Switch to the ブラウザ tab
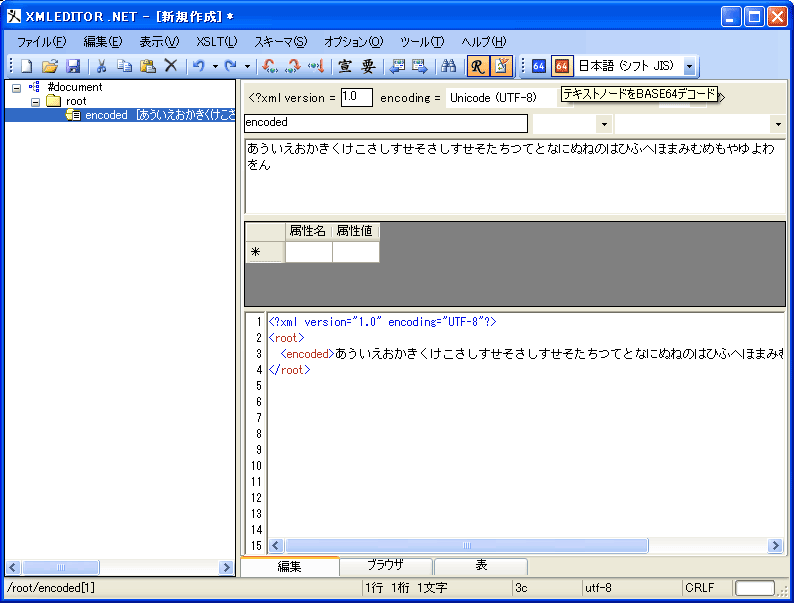This screenshot has width=794, height=603. (x=385, y=565)
